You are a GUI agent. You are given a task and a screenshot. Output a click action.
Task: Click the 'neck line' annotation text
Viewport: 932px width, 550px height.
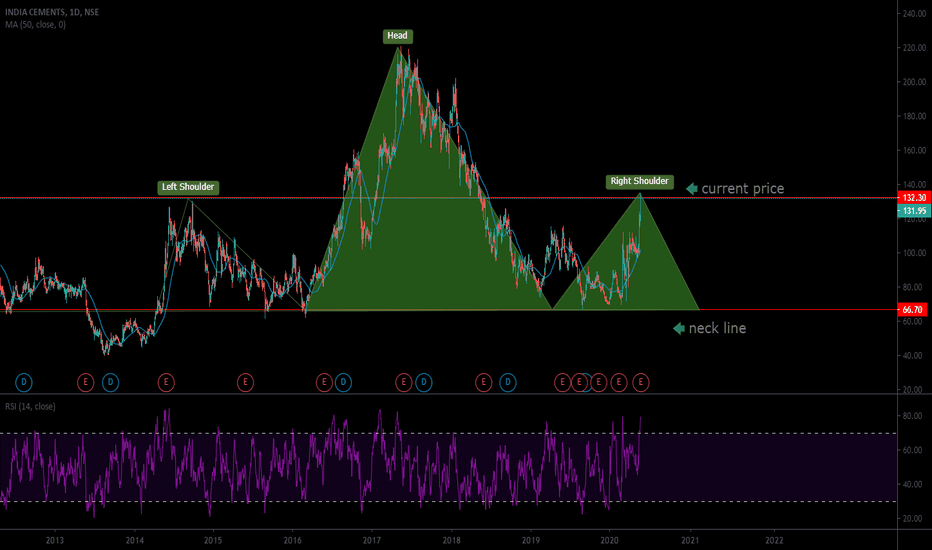tap(717, 328)
